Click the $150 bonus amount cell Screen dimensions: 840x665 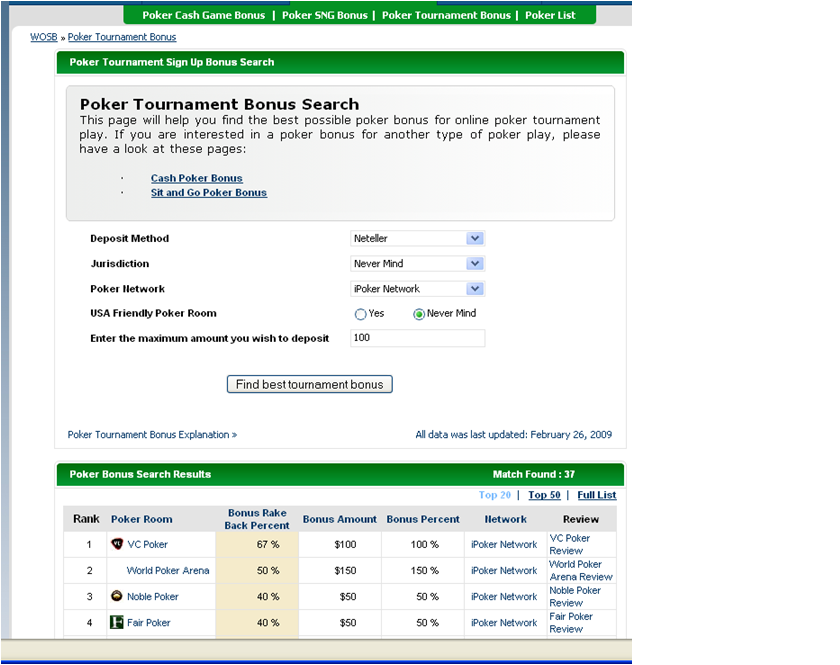click(x=340, y=571)
